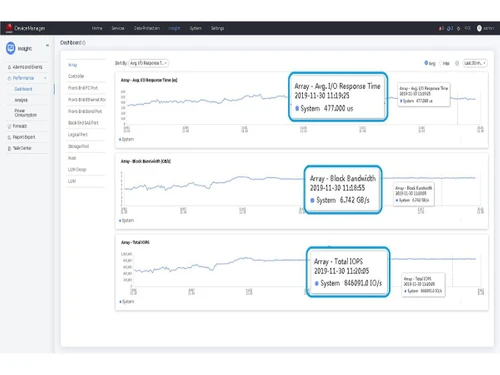Open the red alarm count indicator in header
The width and height of the screenshot is (500, 375).
click(x=441, y=28)
